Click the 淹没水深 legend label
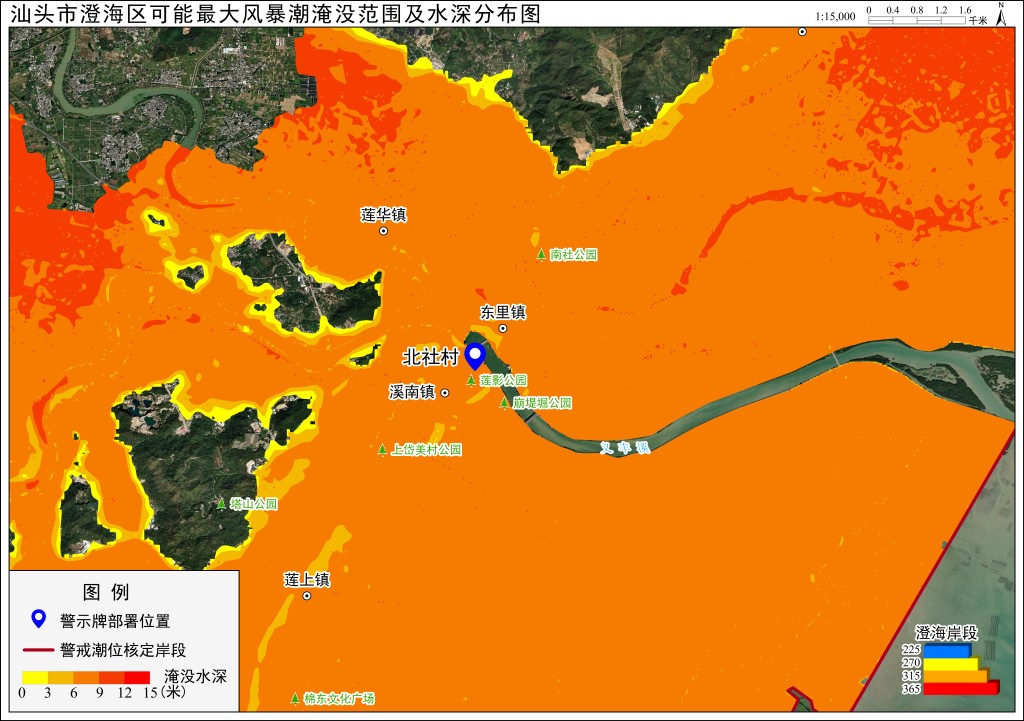Viewport: 1024px width, 721px height. click(x=195, y=676)
